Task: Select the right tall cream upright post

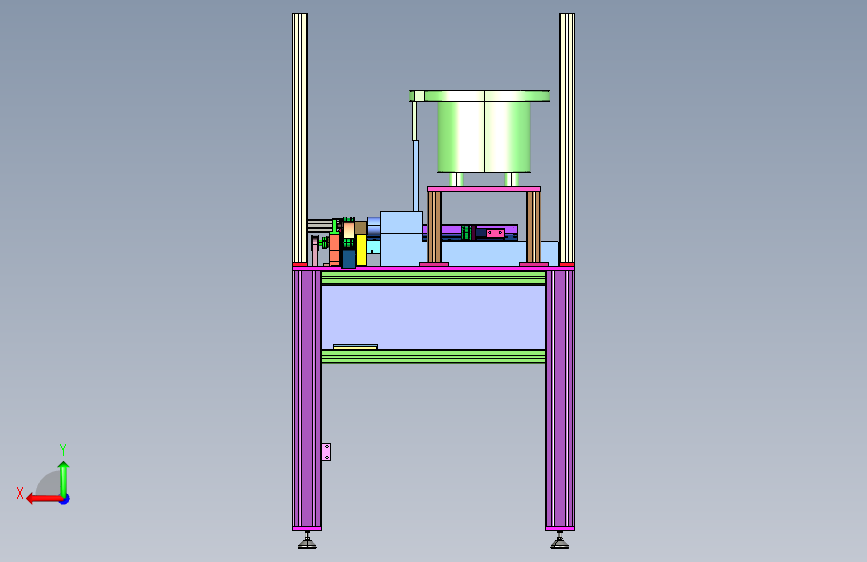Action: [x=567, y=138]
